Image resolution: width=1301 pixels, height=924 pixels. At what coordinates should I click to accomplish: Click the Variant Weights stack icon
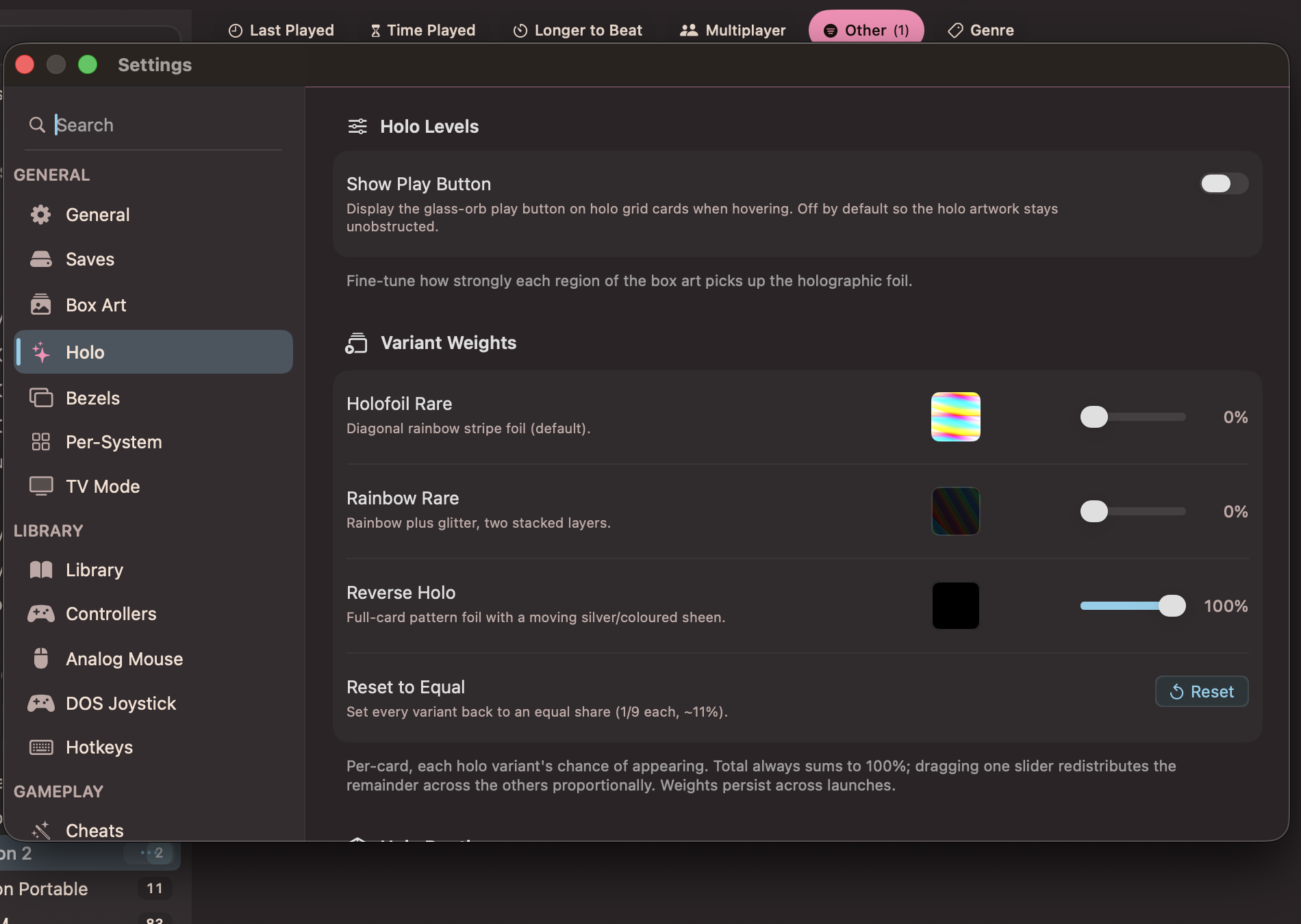point(356,343)
